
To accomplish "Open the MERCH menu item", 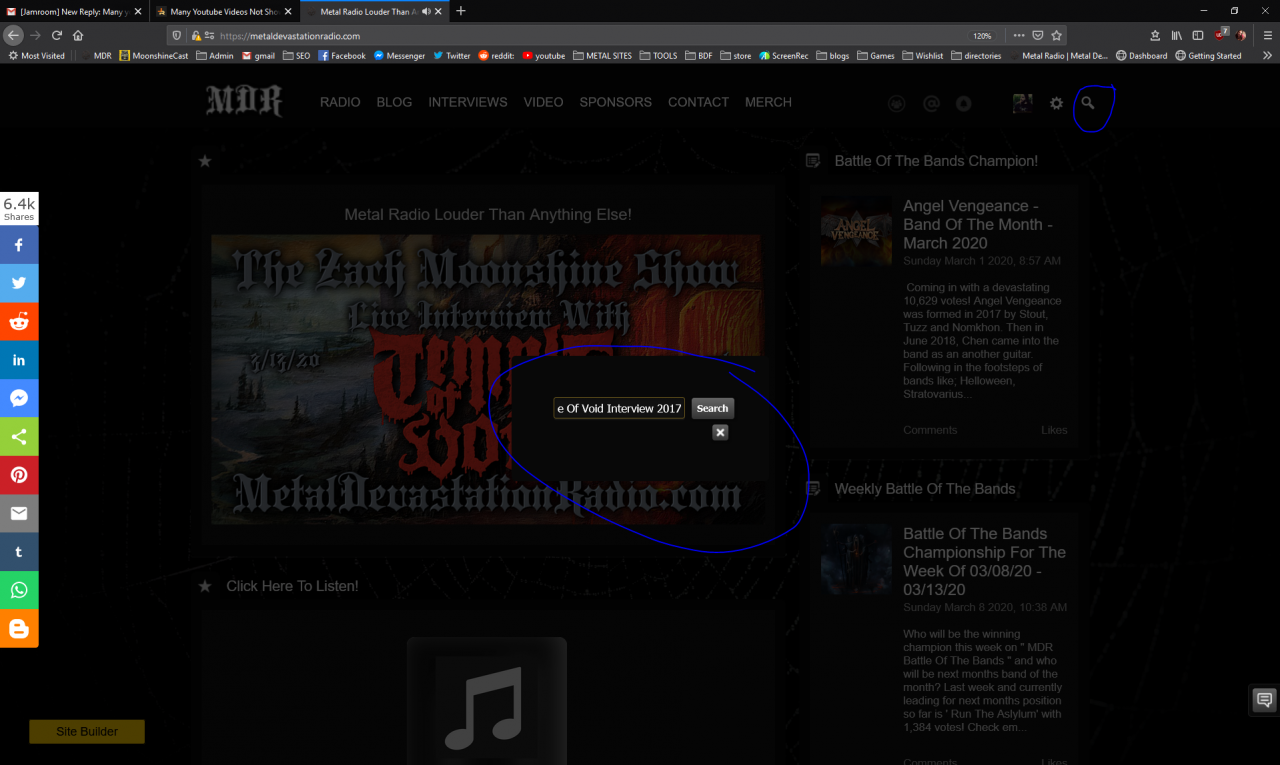I will (768, 102).
